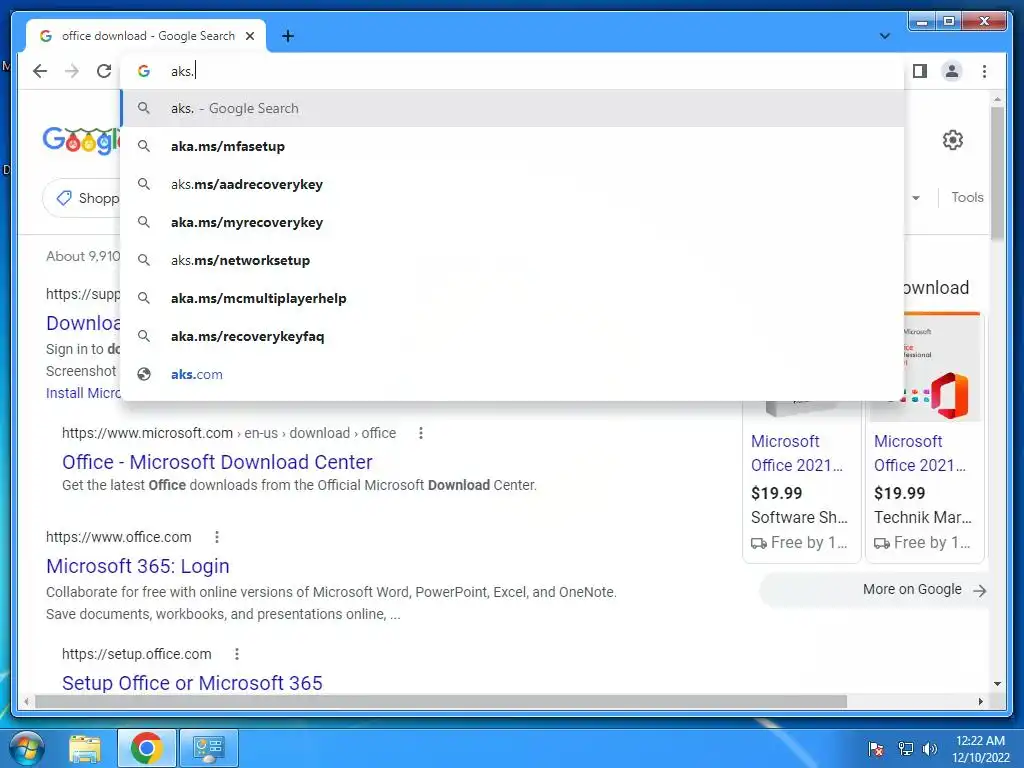This screenshot has width=1024, height=768.
Task: Choose suggestion aka.ms/mfasetup
Action: coord(513,146)
